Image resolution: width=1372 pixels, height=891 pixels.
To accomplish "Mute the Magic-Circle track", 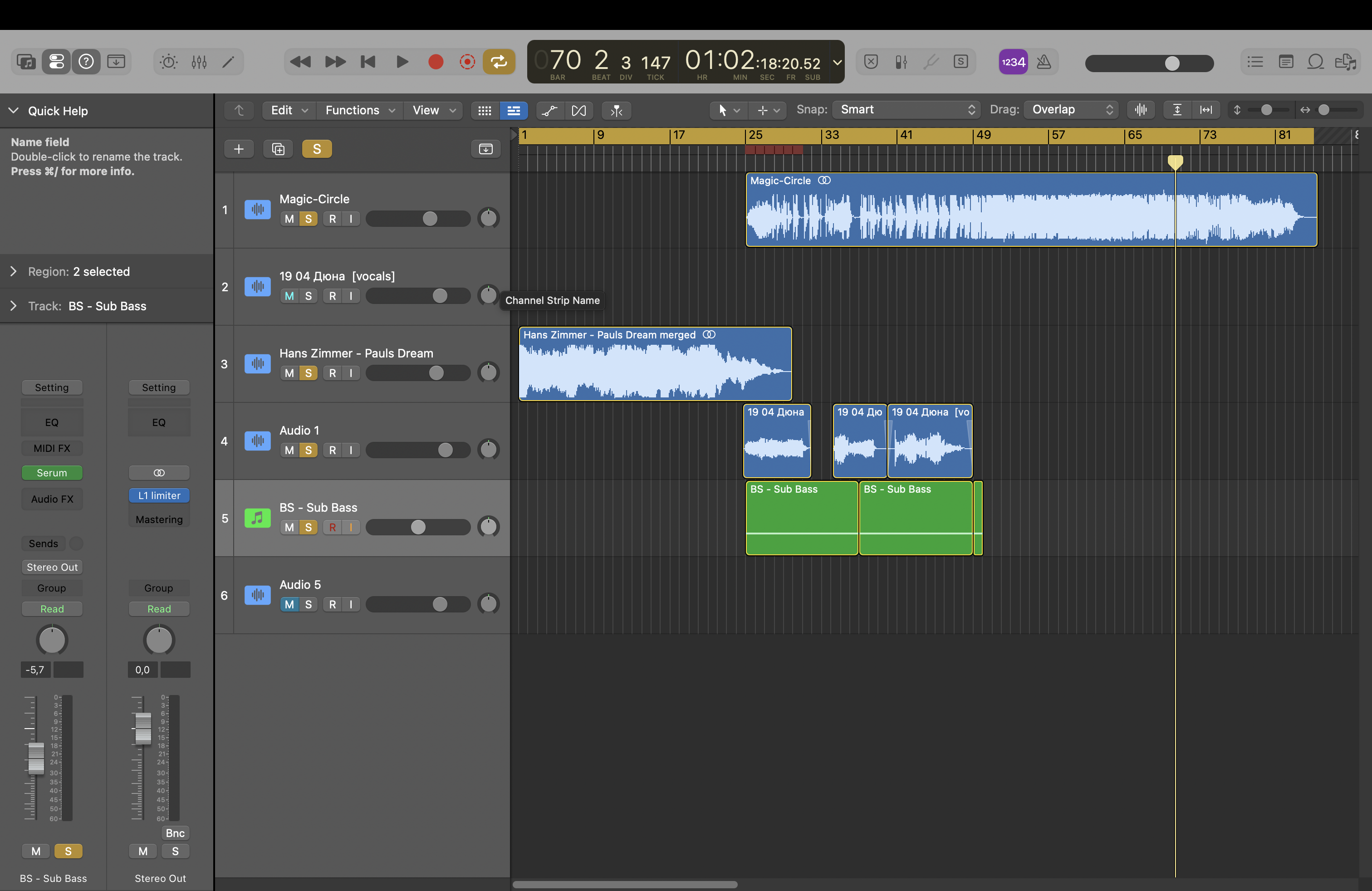I will tap(289, 219).
